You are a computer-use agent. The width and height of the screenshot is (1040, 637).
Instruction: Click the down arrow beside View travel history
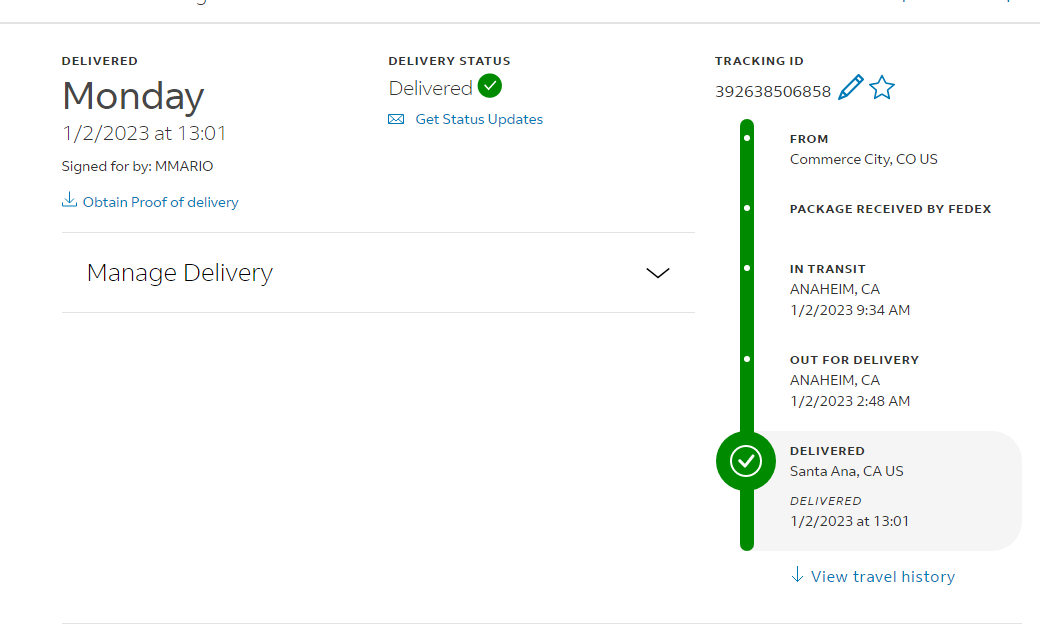click(x=797, y=575)
